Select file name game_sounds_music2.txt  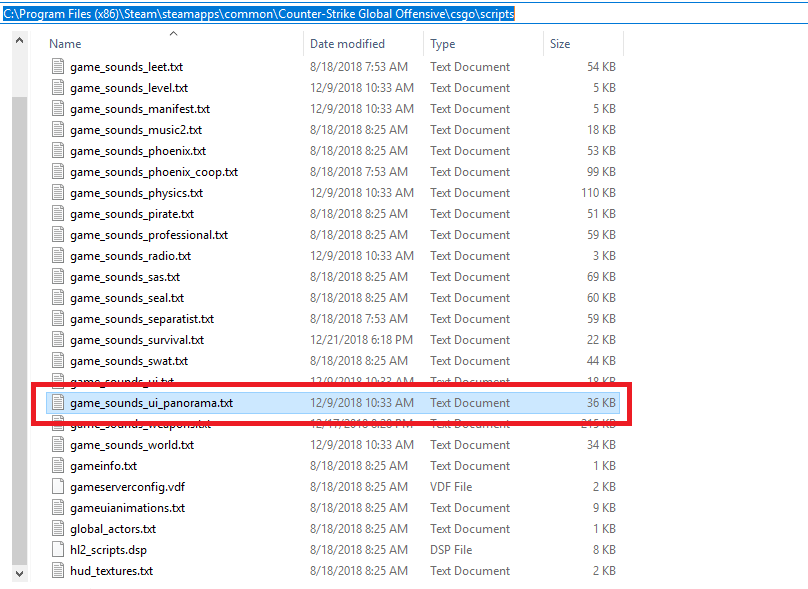pos(136,130)
